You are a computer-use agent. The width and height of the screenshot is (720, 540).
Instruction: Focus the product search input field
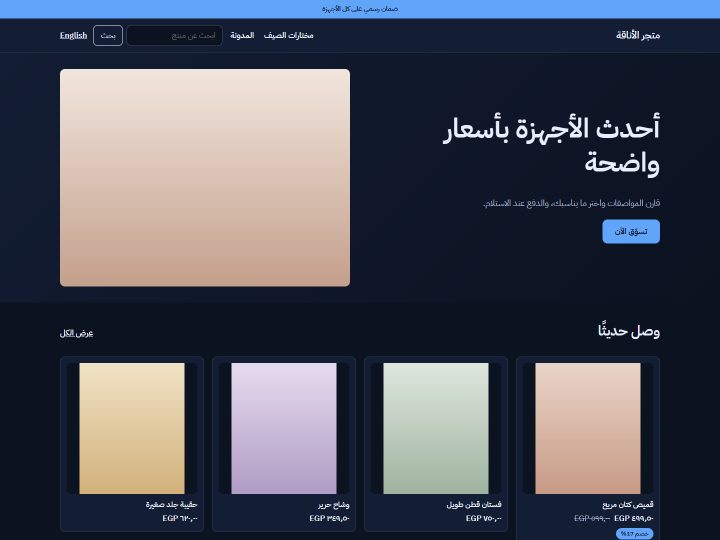[174, 35]
